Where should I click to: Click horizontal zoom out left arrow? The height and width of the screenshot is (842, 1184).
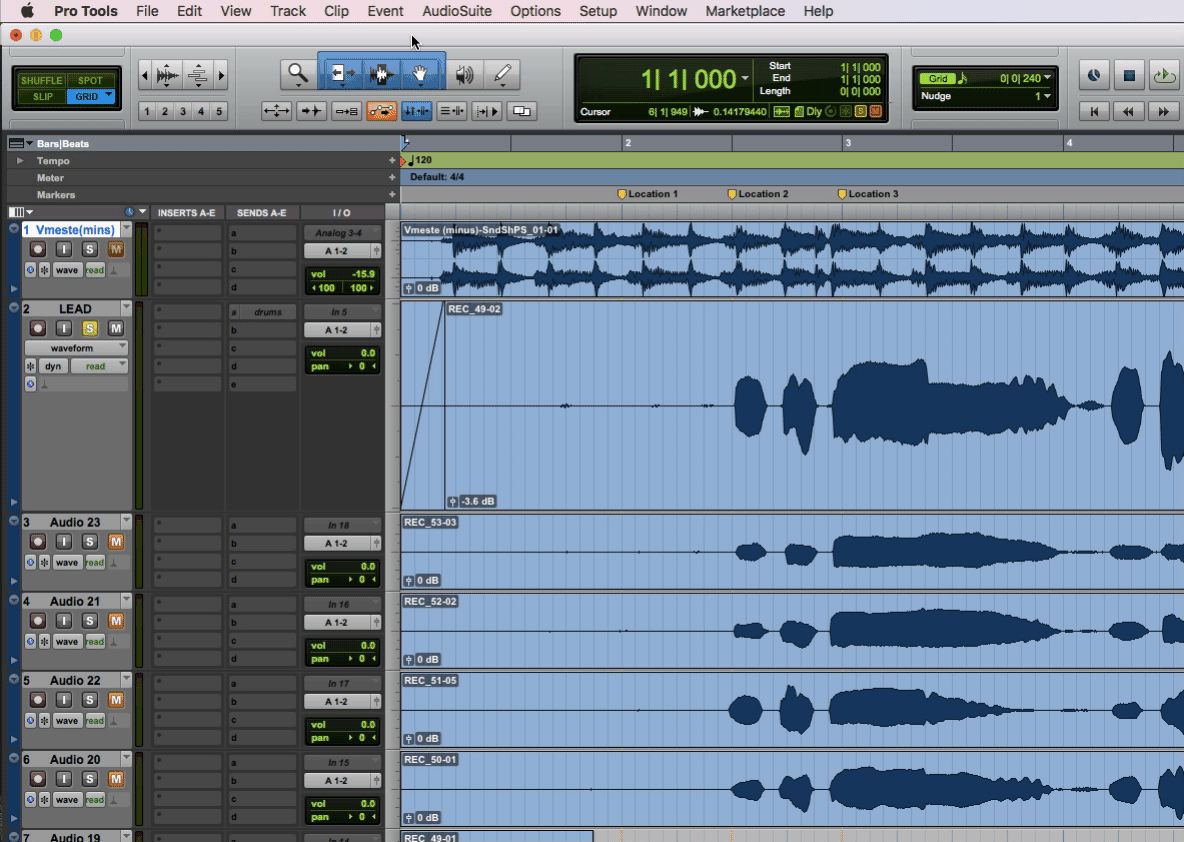click(x=145, y=75)
